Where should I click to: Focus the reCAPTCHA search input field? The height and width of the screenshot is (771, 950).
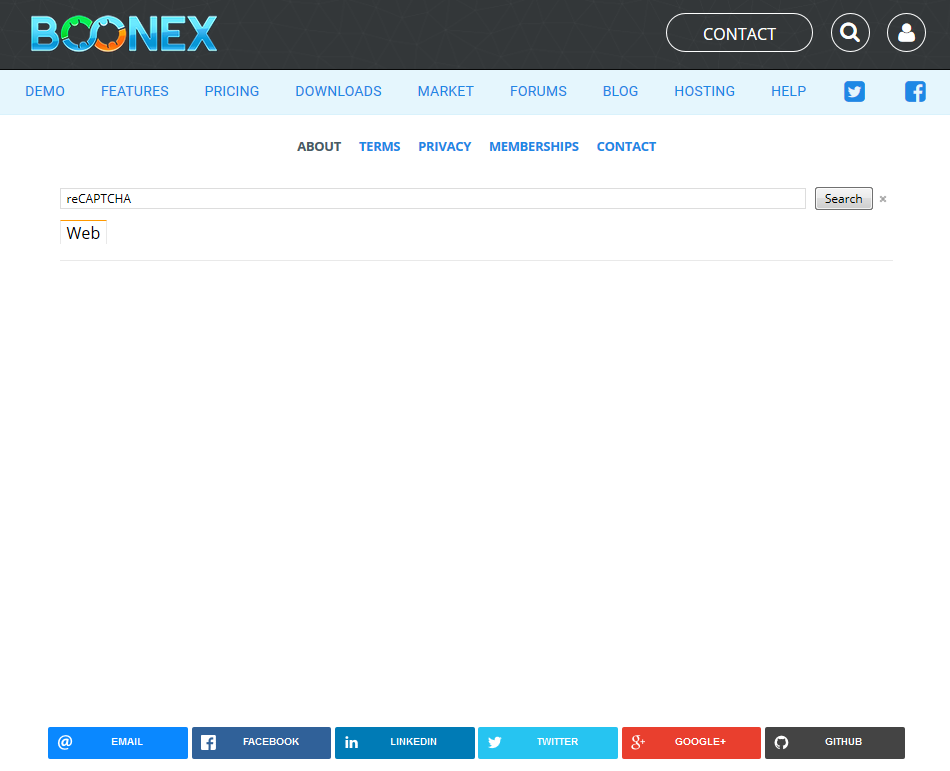click(x=432, y=199)
